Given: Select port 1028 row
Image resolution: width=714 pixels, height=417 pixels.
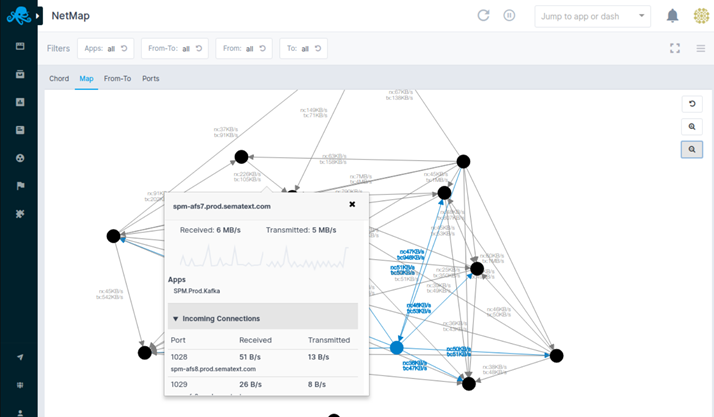Looking at the screenshot, I should (x=263, y=357).
